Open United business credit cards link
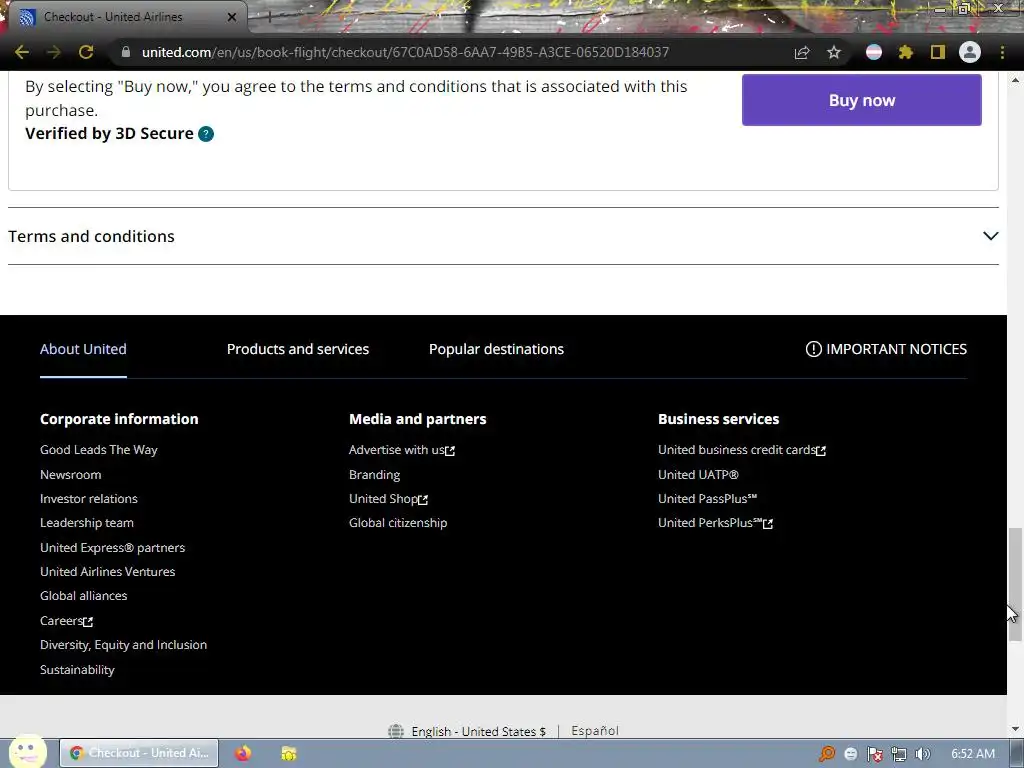Viewport: 1024px width, 768px height. point(742,450)
